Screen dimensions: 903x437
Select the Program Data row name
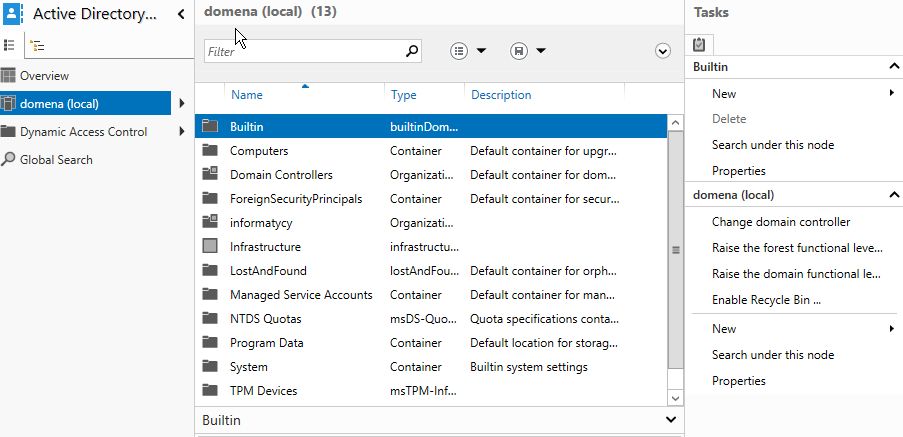(267, 343)
